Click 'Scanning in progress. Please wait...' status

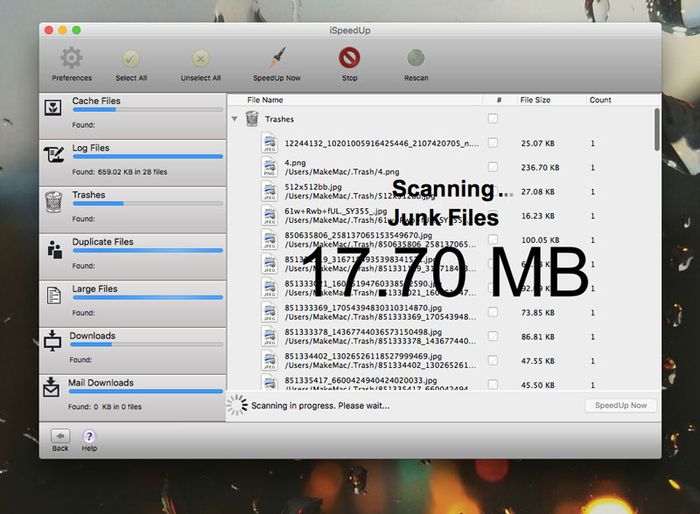(x=320, y=405)
